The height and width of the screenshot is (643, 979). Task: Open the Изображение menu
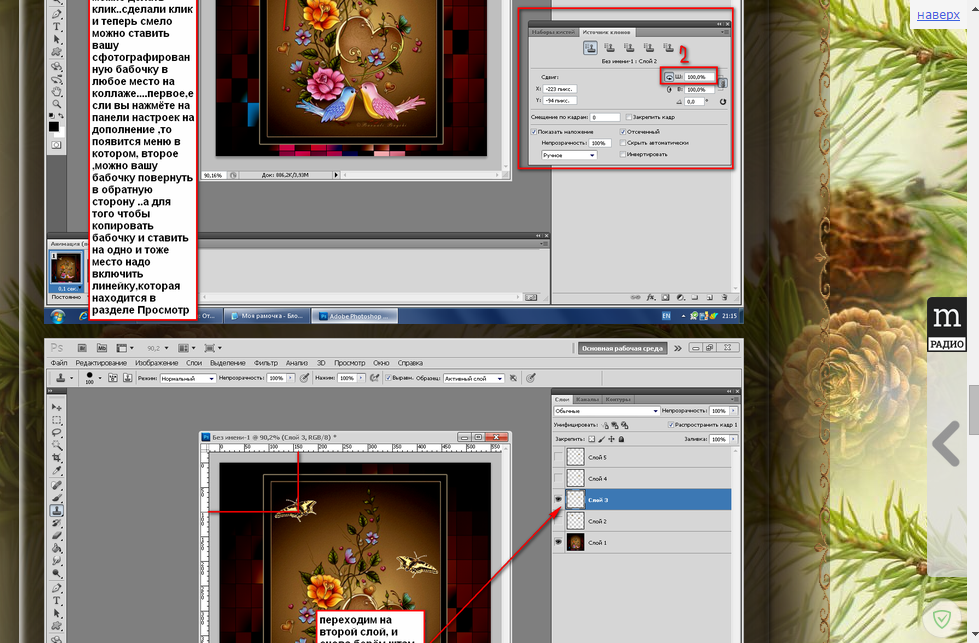pyautogui.click(x=156, y=363)
